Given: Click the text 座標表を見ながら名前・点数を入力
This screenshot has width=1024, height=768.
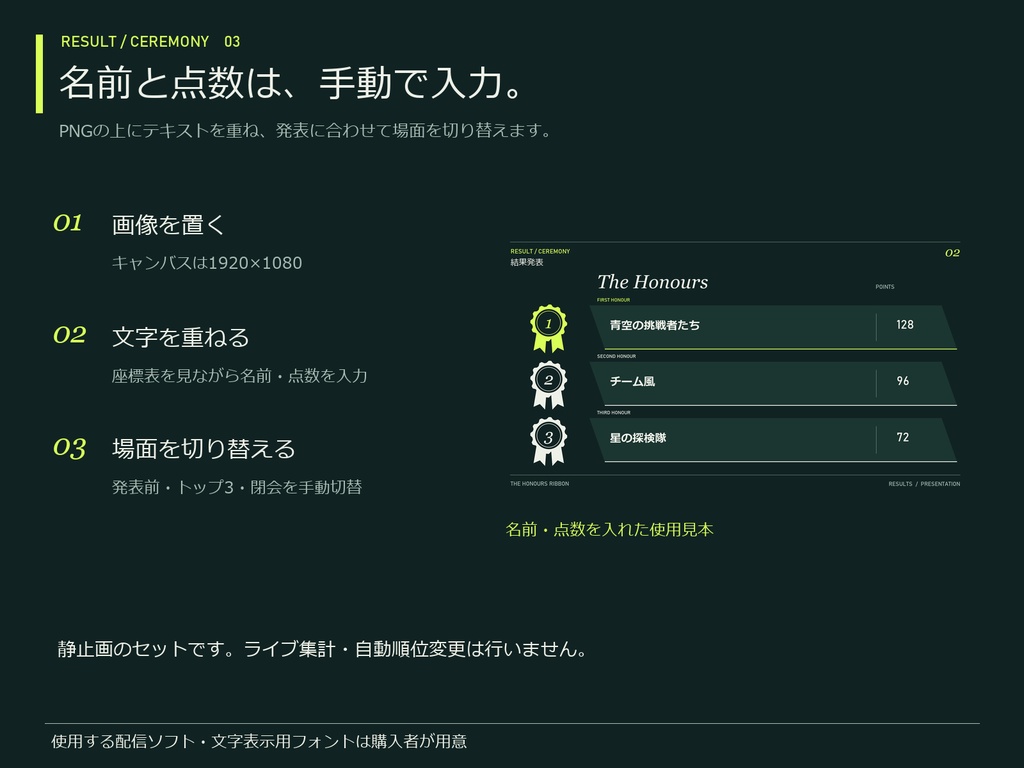Looking at the screenshot, I should click(x=240, y=376).
